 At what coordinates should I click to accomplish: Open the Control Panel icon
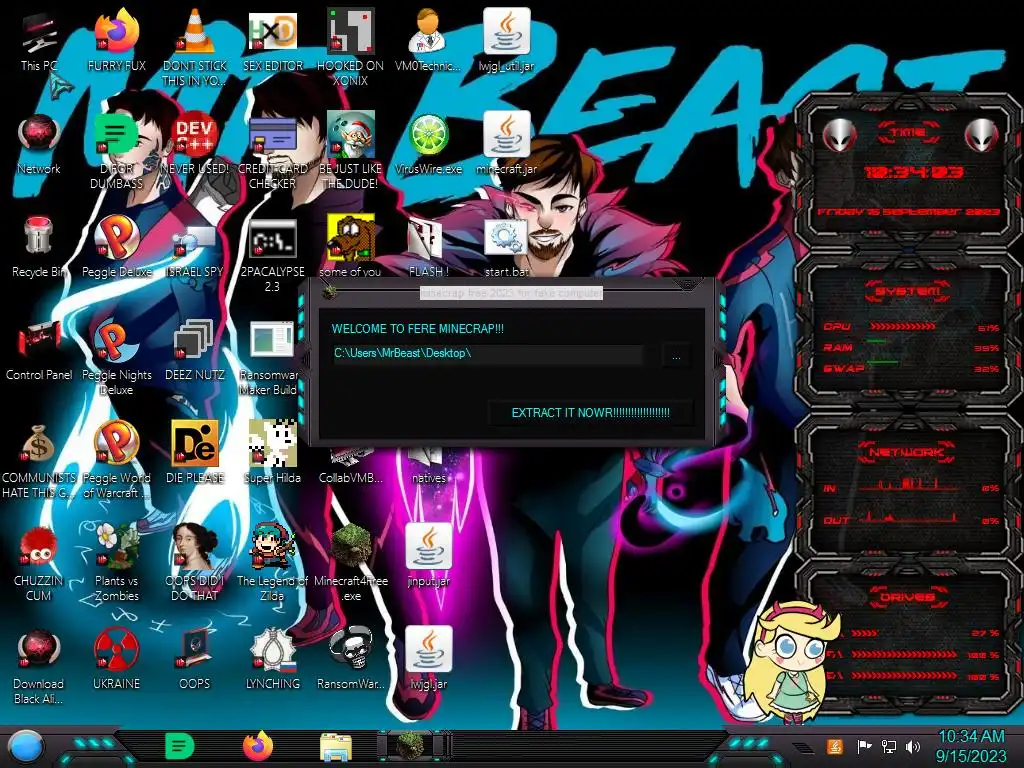(39, 350)
